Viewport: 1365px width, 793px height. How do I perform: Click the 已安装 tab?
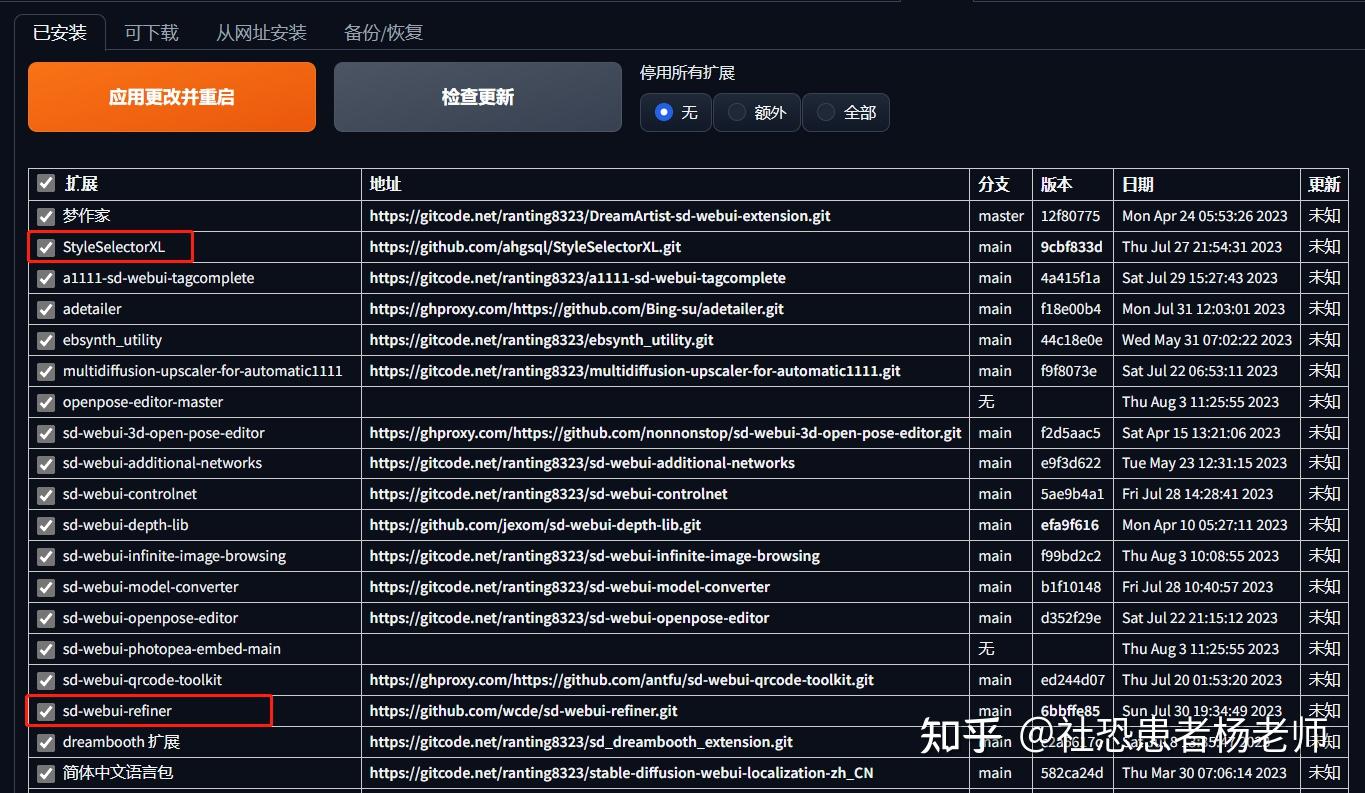pos(59,32)
